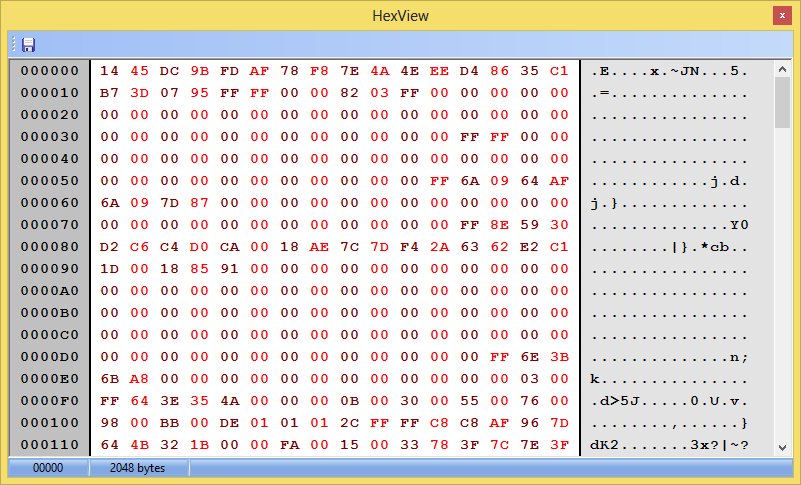Click byte 59 in row 000070
The width and height of the screenshot is (801, 485).
point(530,224)
